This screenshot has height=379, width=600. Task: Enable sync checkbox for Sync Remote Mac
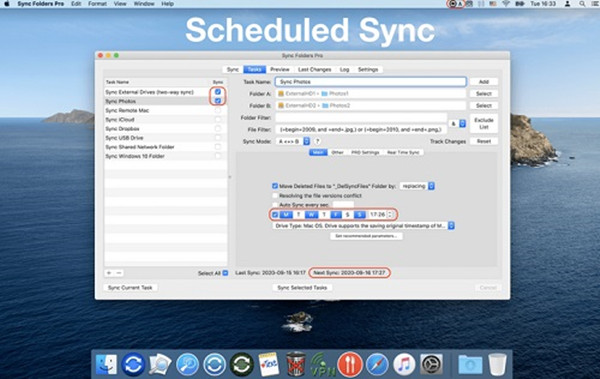[218, 110]
